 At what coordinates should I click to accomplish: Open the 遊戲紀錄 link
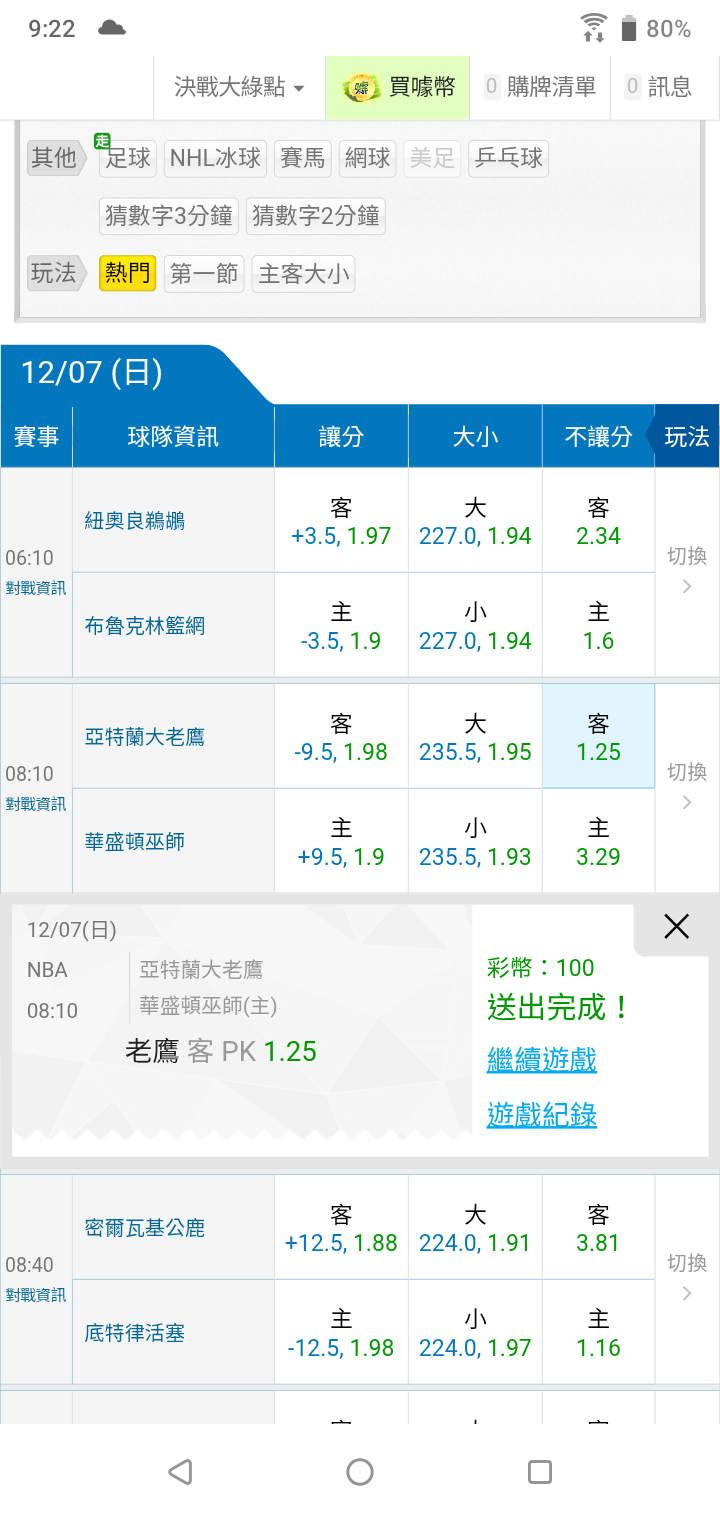(x=541, y=1114)
